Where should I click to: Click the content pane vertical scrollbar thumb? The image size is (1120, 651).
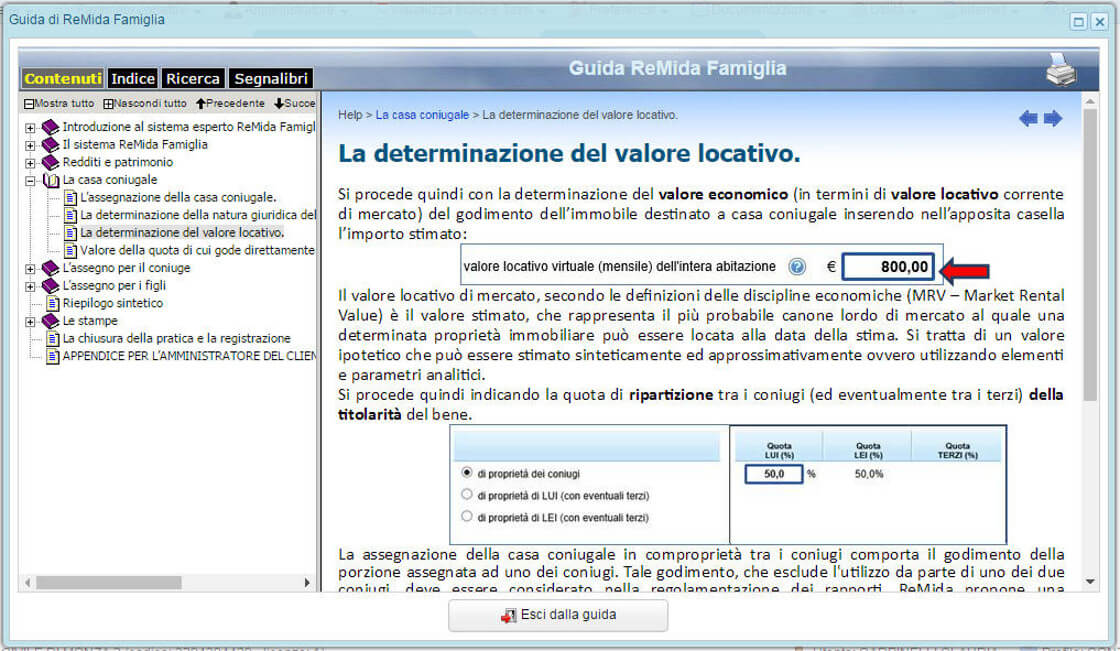point(1089,254)
